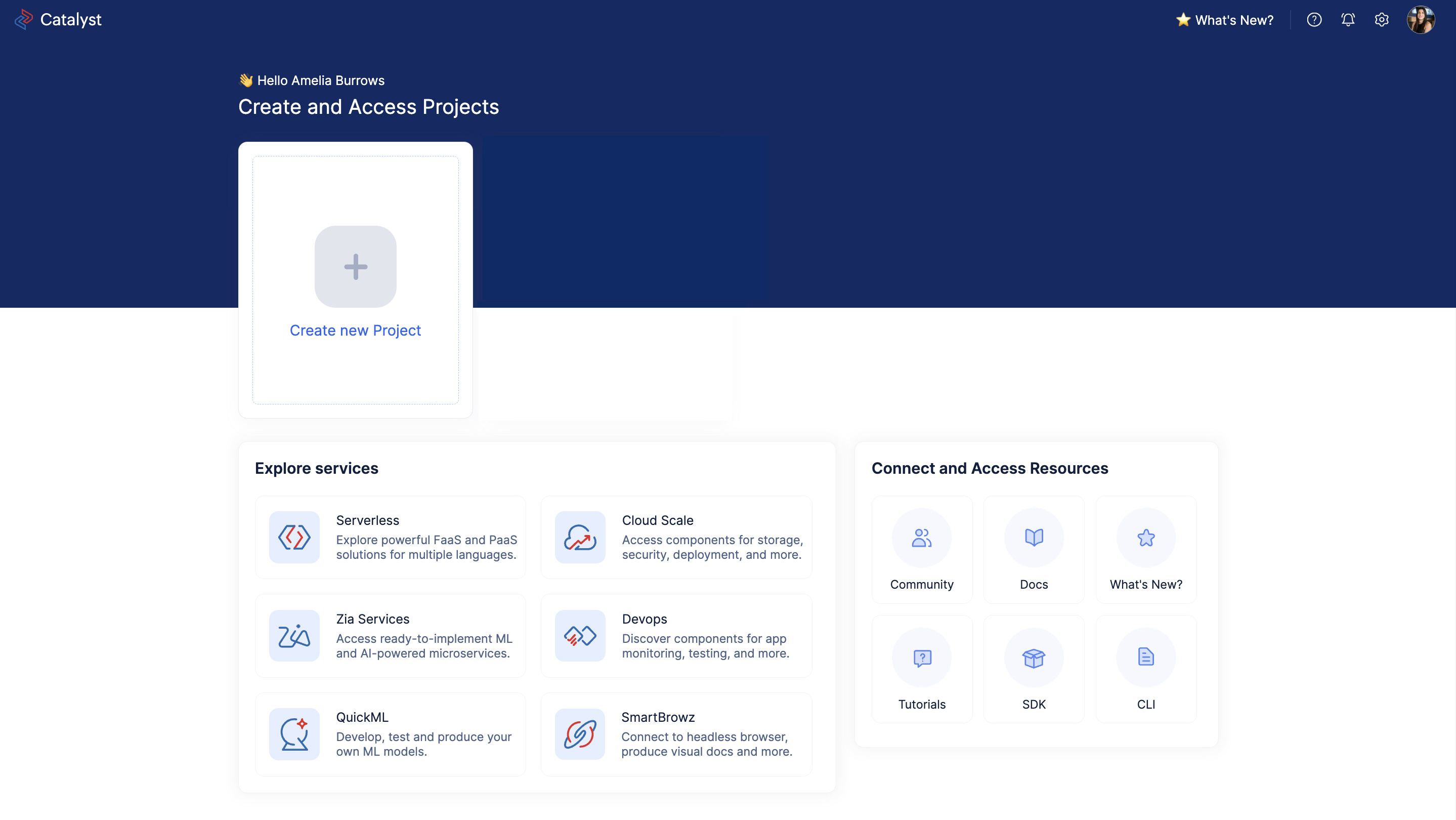
Task: Click the Tutorials resource icon
Action: tap(921, 657)
